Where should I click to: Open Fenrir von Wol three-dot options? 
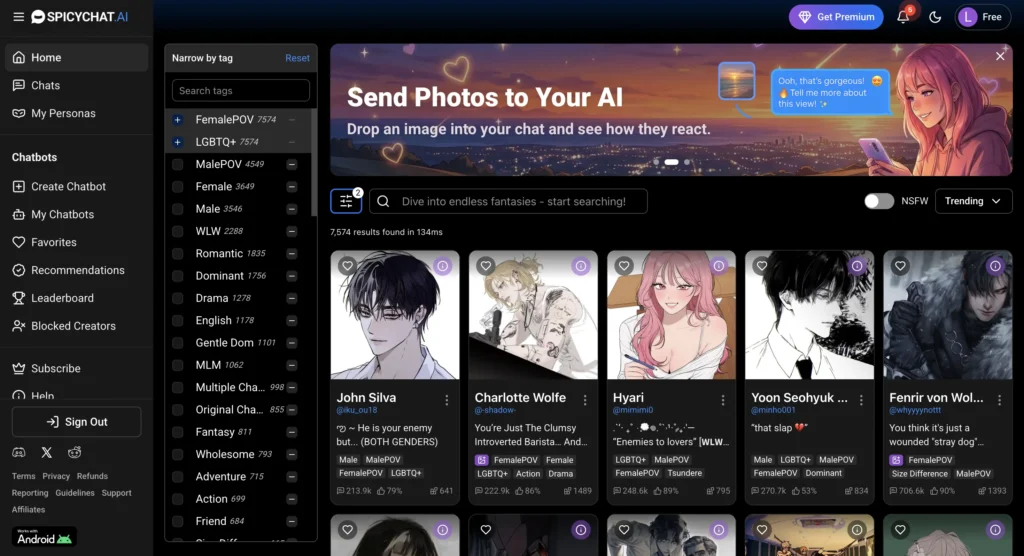[x=999, y=401]
